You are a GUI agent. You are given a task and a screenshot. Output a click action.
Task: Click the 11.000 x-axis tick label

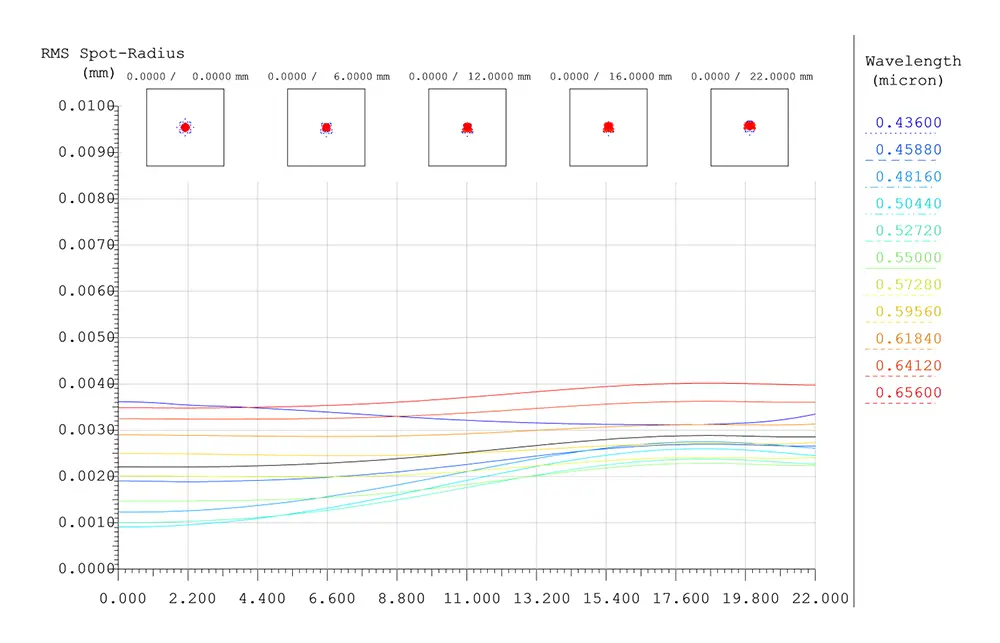tap(472, 598)
